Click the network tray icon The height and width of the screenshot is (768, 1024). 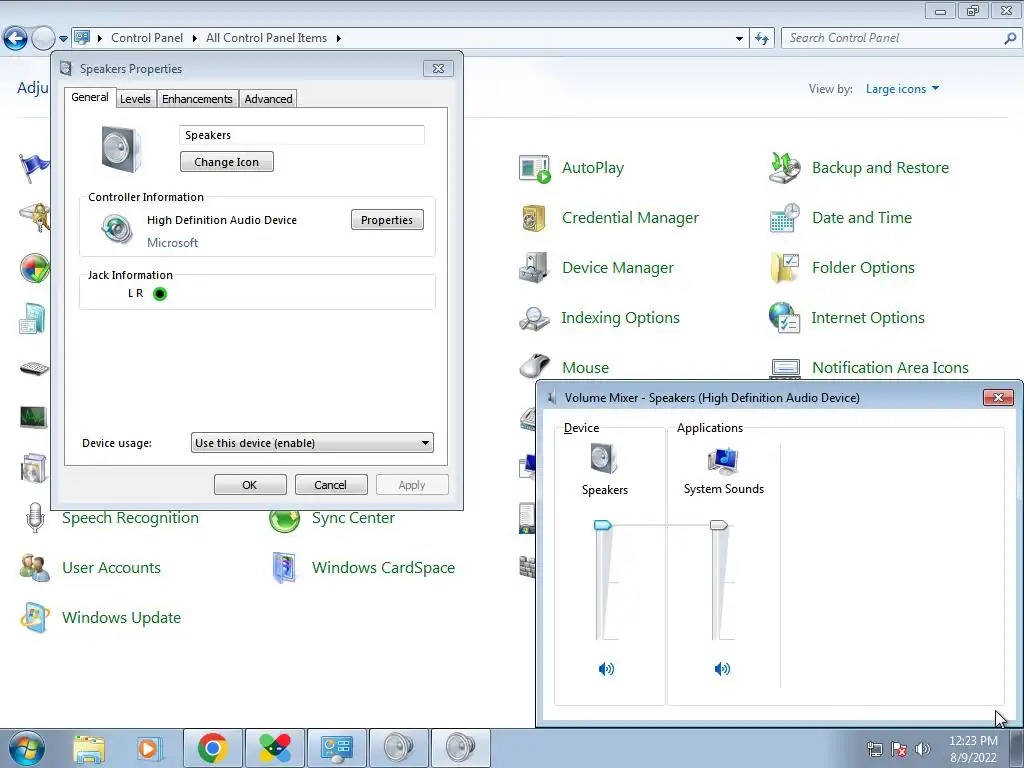click(x=874, y=749)
